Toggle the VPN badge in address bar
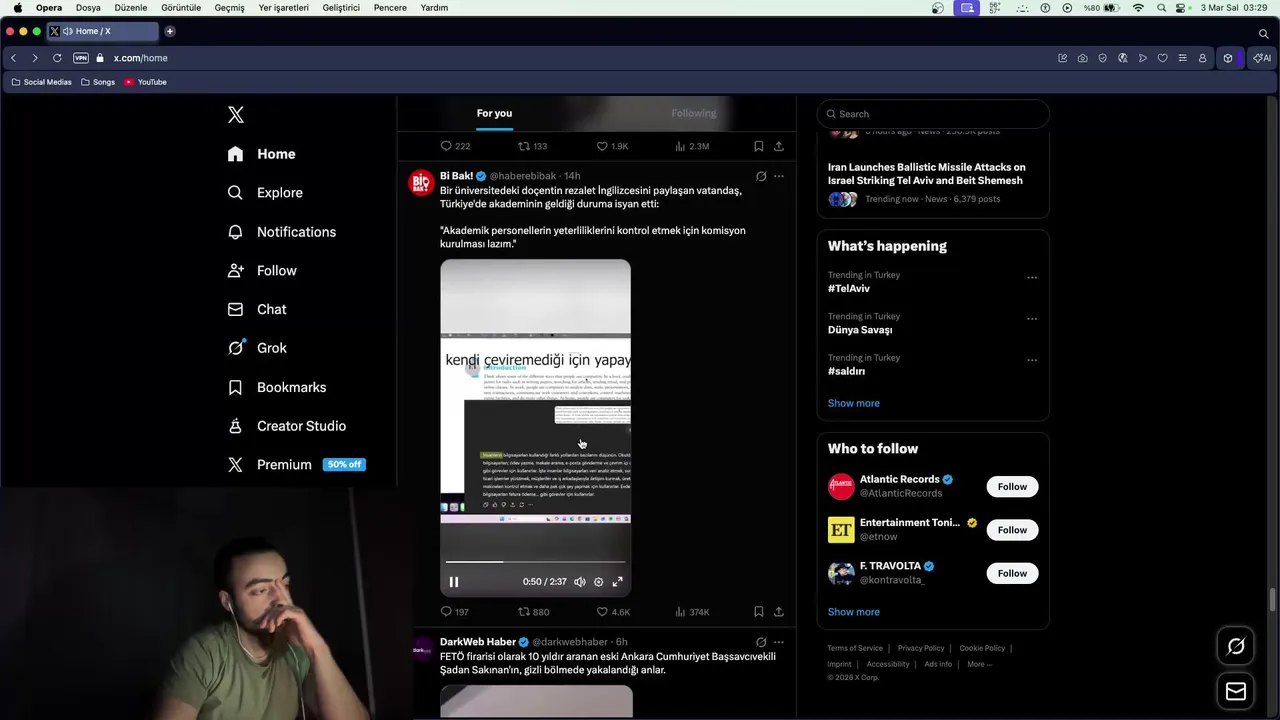The height and width of the screenshot is (720, 1280). click(x=81, y=58)
